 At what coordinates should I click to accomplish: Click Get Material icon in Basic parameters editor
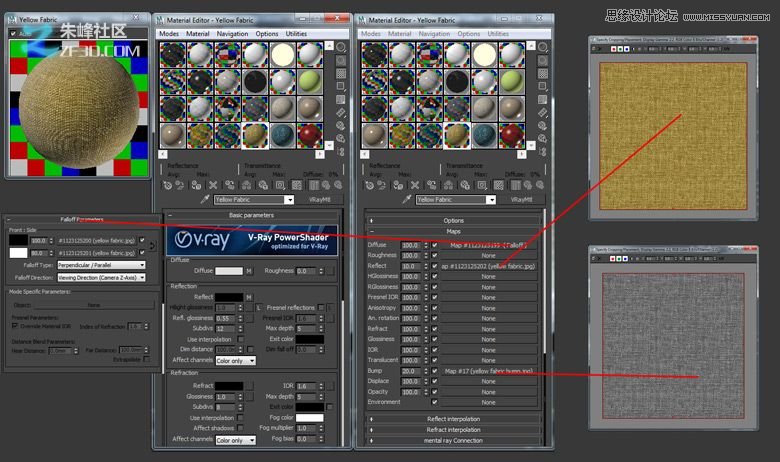tap(168, 185)
